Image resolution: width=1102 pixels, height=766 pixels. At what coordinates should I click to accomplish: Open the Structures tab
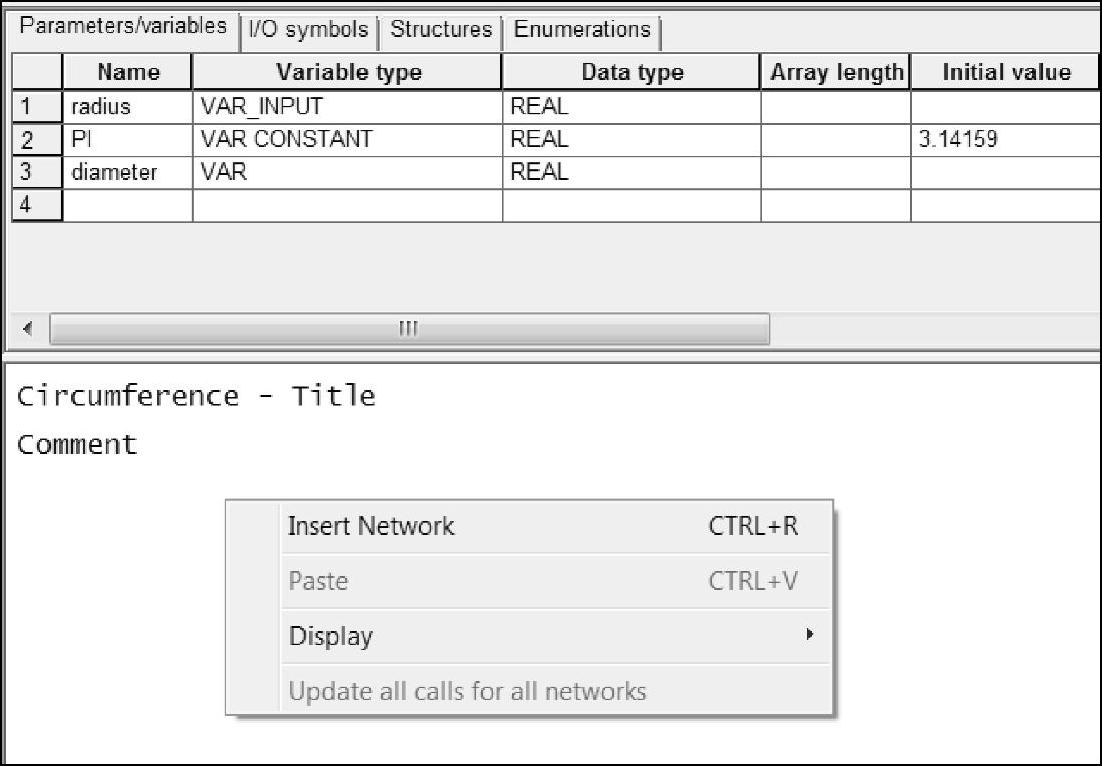point(440,30)
